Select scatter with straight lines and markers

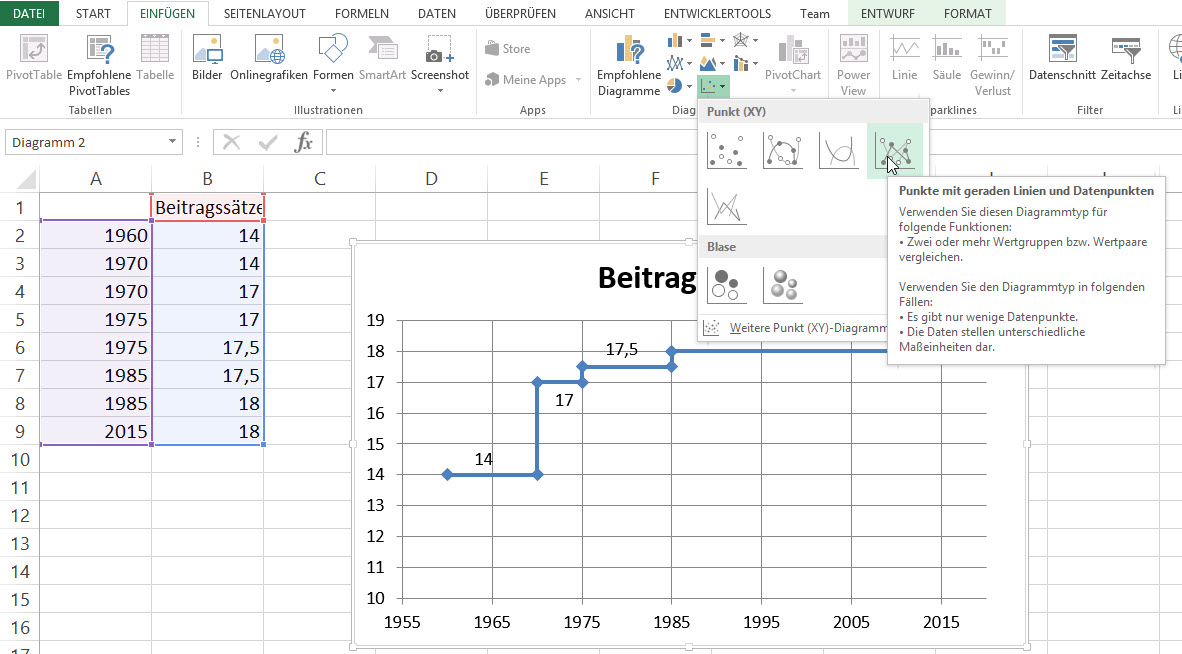894,151
